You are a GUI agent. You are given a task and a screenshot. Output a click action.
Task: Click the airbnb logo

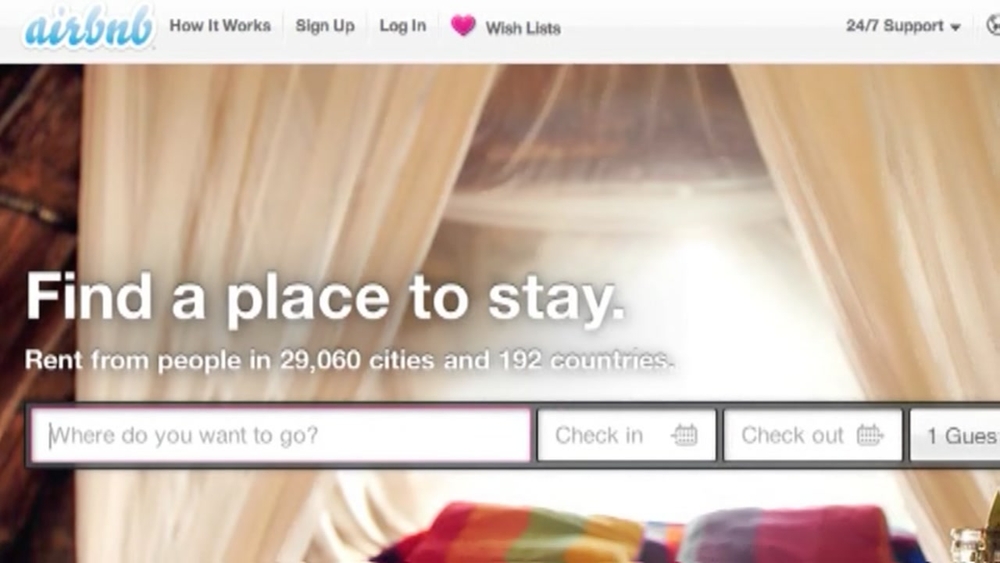tap(89, 27)
